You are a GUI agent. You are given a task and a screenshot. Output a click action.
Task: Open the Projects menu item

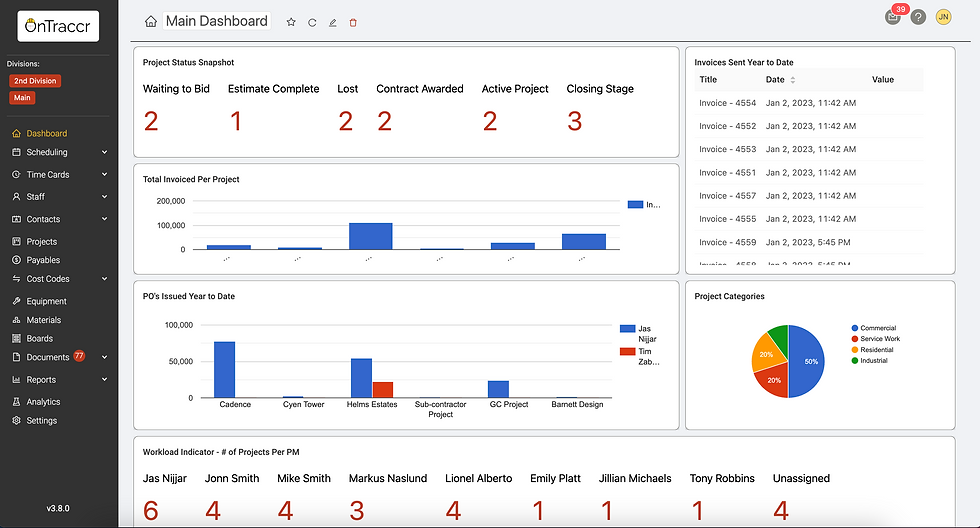tap(41, 242)
